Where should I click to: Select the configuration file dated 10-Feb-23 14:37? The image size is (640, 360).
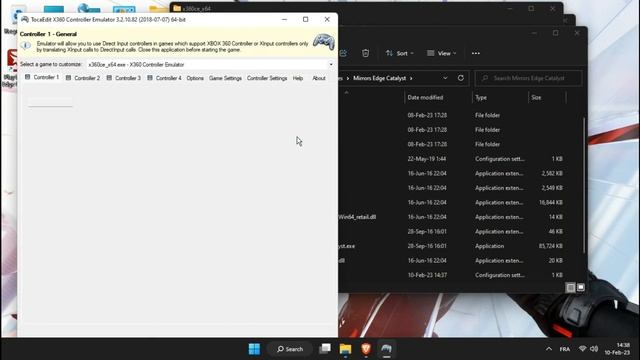coord(452,275)
